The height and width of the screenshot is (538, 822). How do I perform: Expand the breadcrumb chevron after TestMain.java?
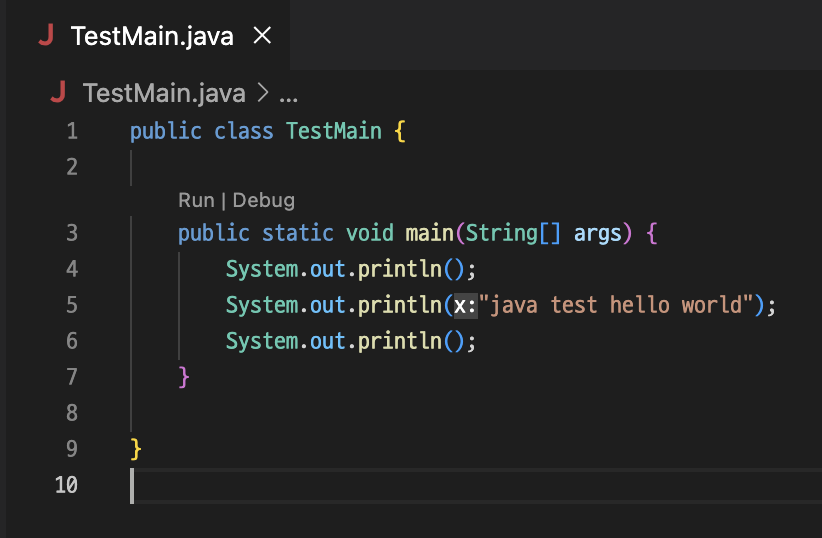(263, 93)
